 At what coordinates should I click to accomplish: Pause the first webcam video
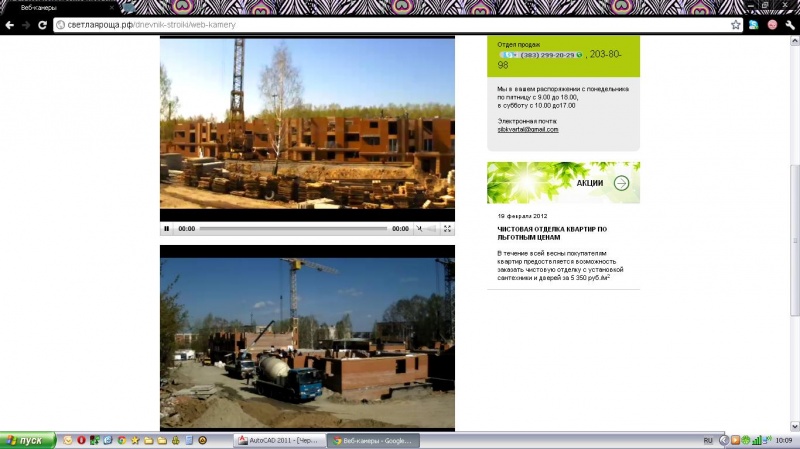click(x=167, y=229)
